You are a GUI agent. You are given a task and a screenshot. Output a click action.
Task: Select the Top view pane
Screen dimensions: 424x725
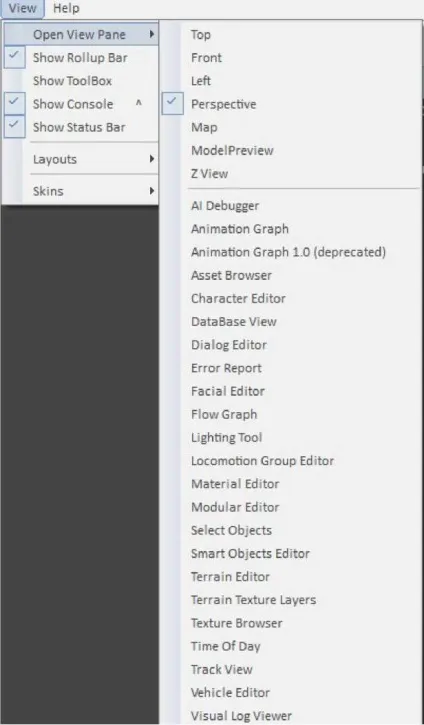291,35
